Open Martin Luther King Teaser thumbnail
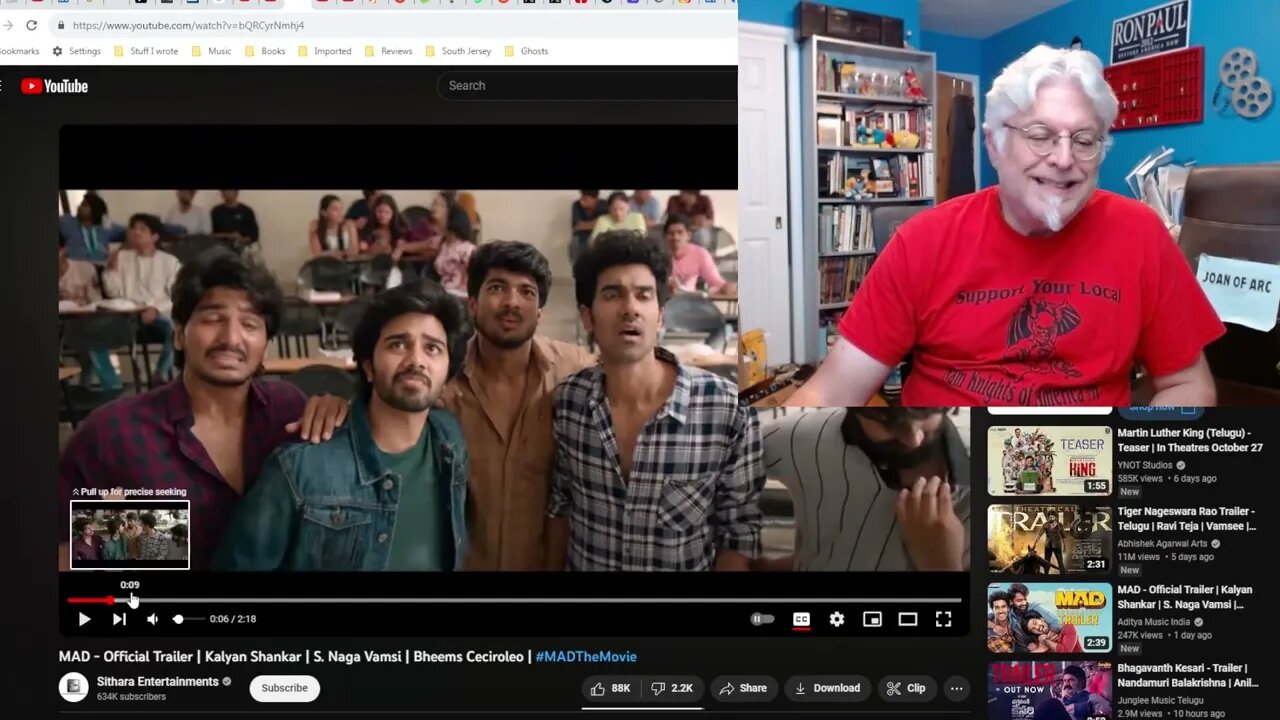Screen dimensions: 1280x720 (1050, 461)
